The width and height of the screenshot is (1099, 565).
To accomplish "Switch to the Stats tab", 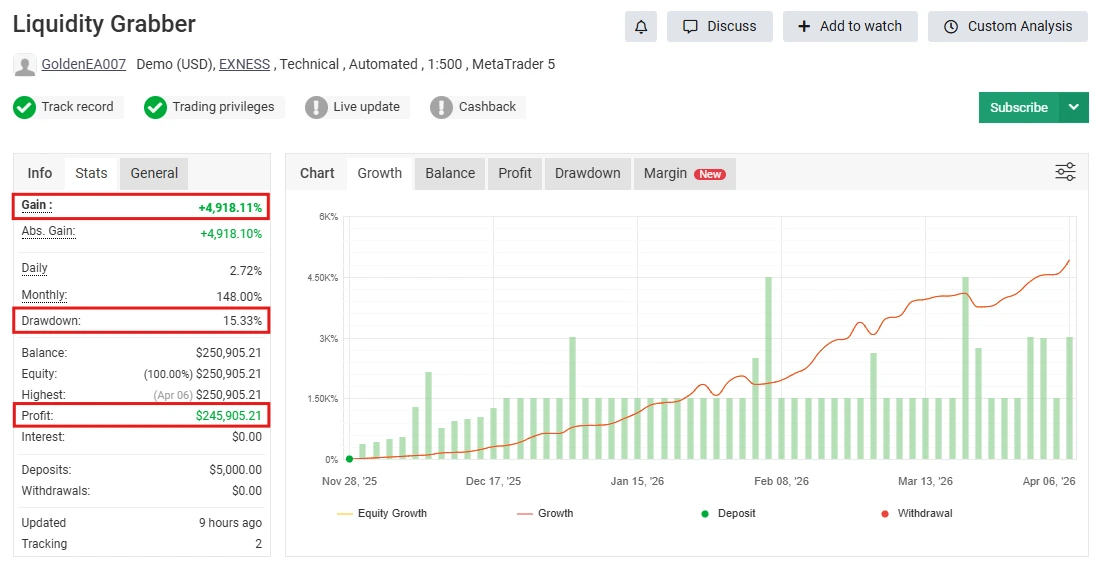I will click(x=91, y=173).
